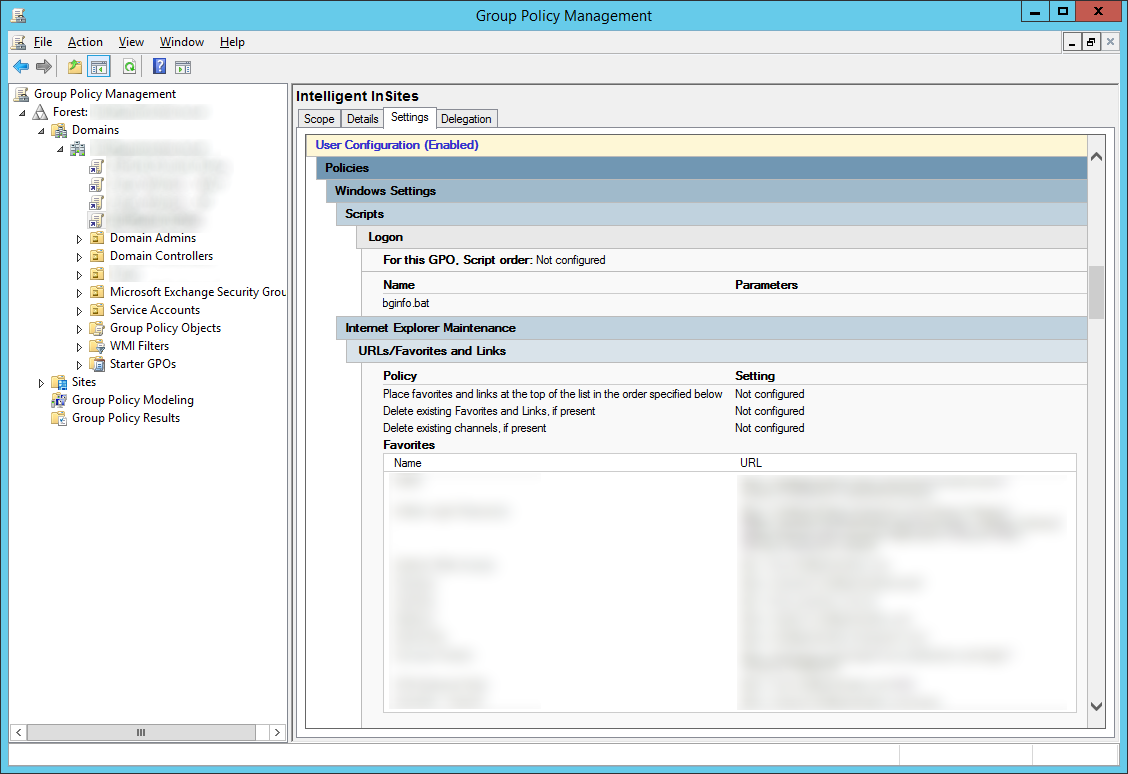Click the Forward arrow in the toolbar
The image size is (1128, 774).
(44, 67)
